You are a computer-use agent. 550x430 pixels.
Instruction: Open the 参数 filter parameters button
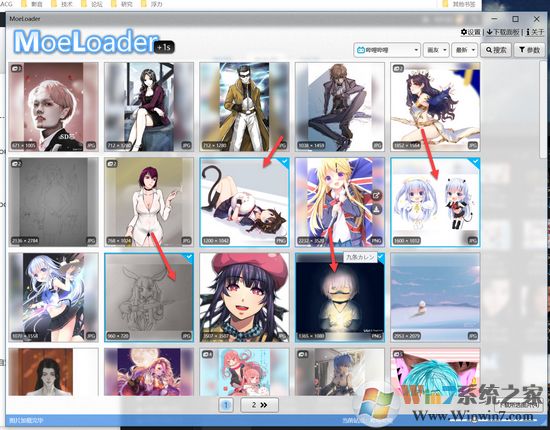pos(529,50)
